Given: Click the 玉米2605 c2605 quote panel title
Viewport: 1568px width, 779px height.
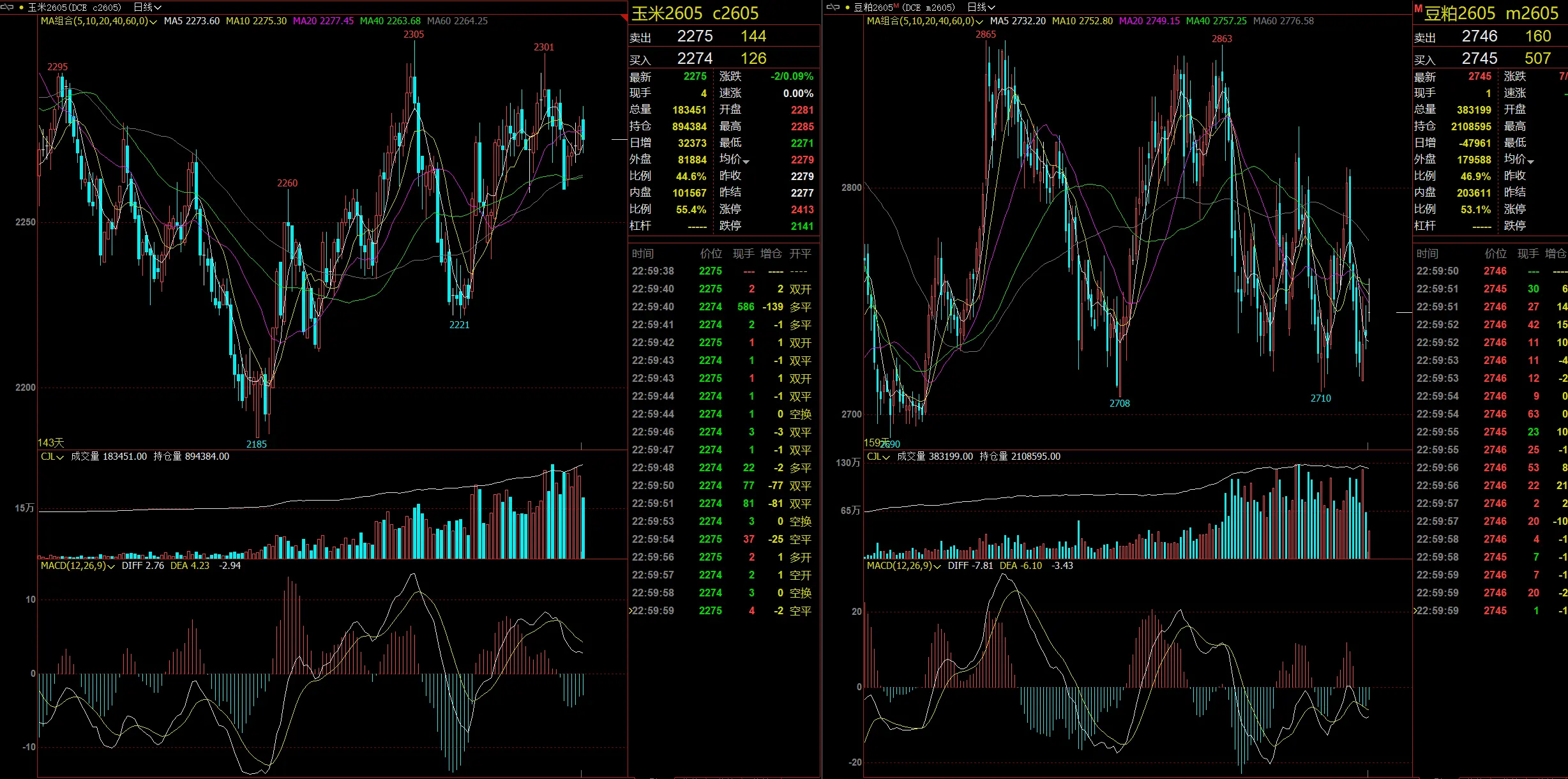Looking at the screenshot, I should [695, 13].
